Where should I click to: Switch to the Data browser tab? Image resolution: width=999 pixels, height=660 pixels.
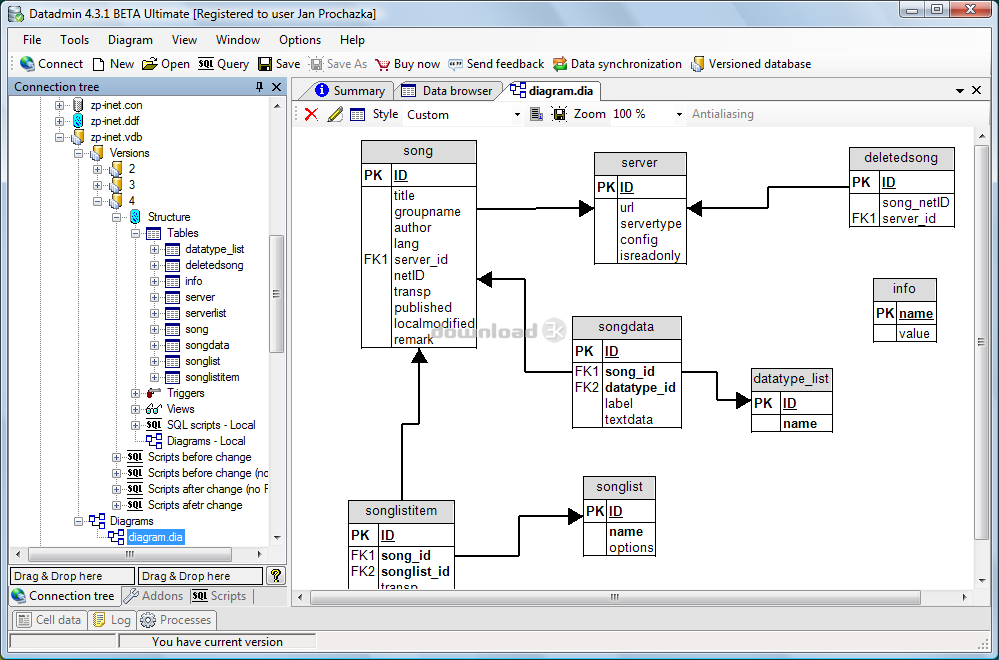click(x=448, y=91)
